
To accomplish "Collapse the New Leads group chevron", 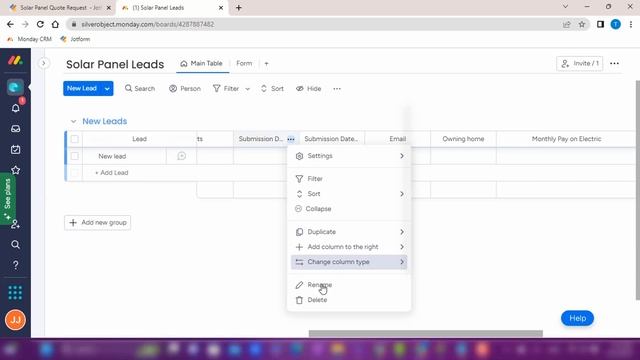I will click(73, 121).
